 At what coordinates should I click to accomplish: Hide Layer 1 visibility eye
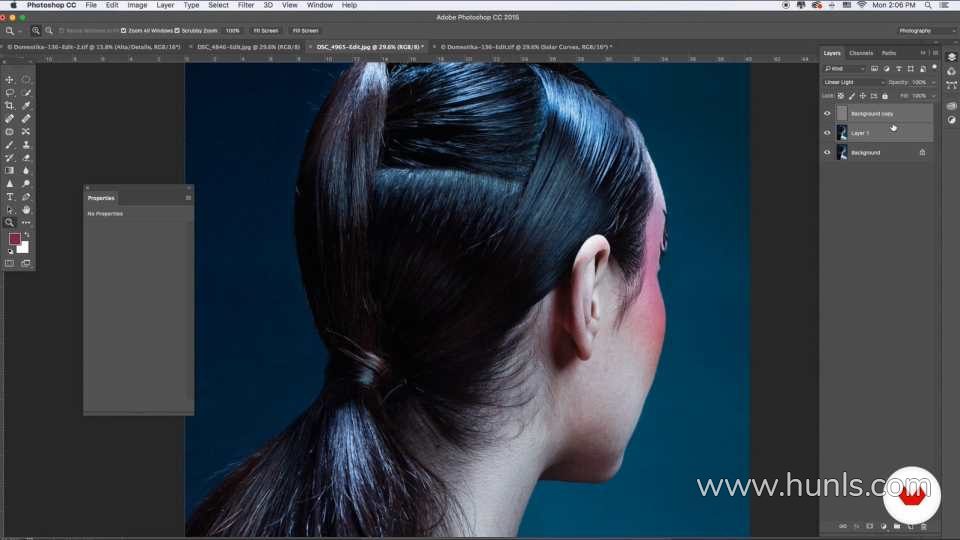tap(827, 133)
